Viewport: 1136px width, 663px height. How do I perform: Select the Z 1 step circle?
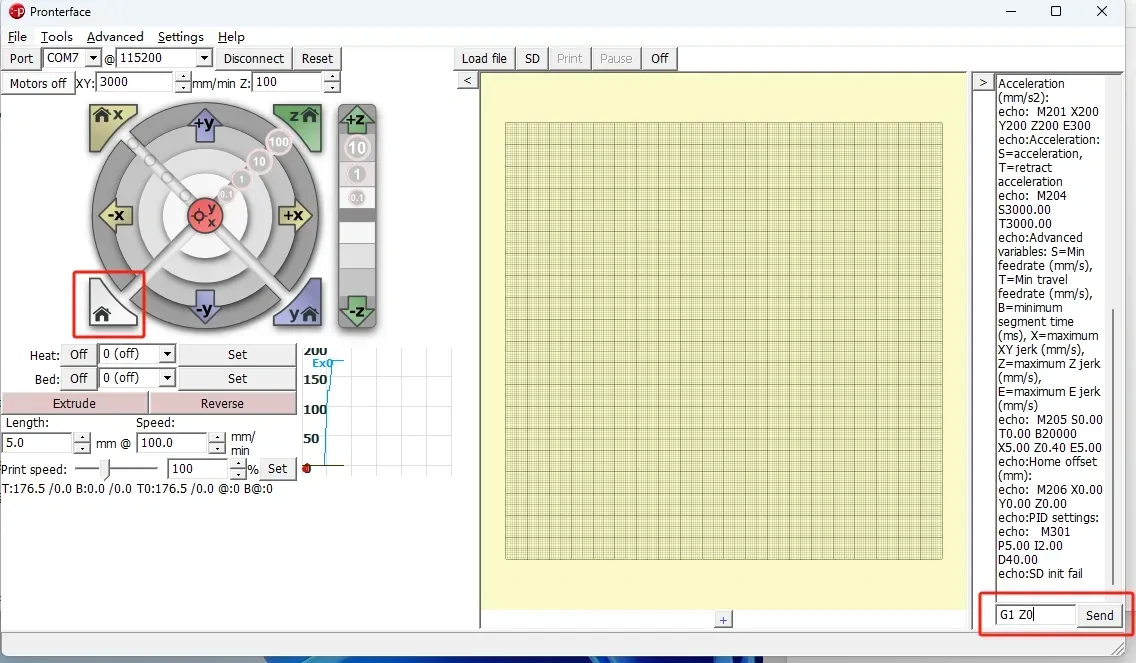[x=356, y=175]
